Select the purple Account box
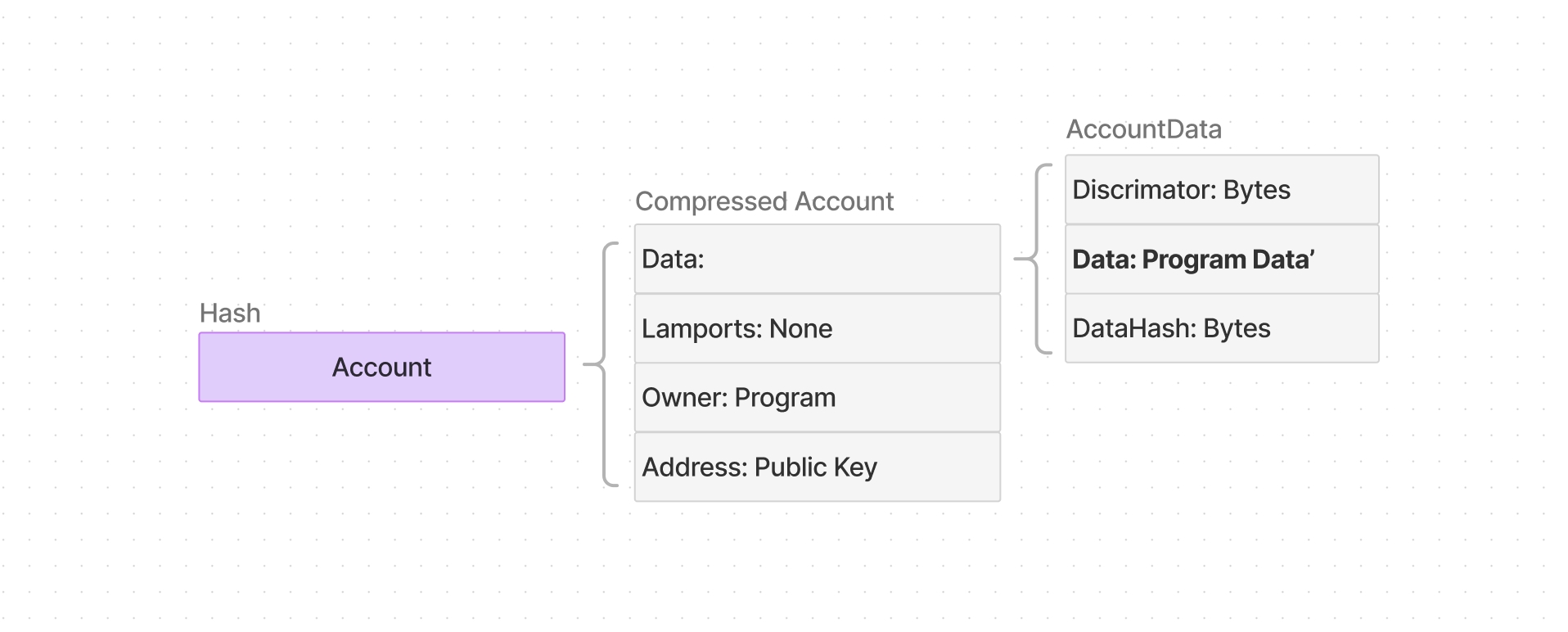This screenshot has width=1568, height=632. [381, 367]
